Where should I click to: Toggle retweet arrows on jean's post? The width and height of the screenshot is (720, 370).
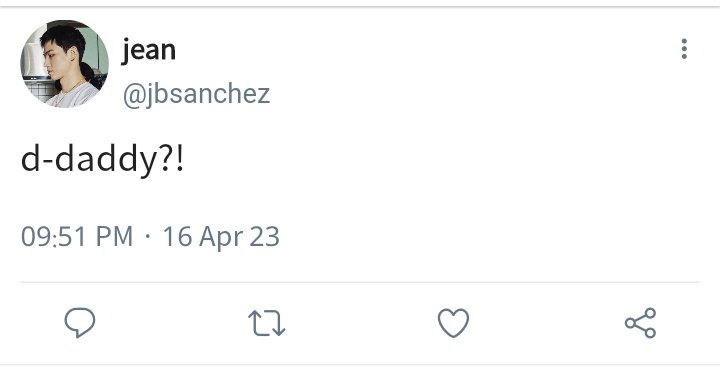(x=267, y=323)
